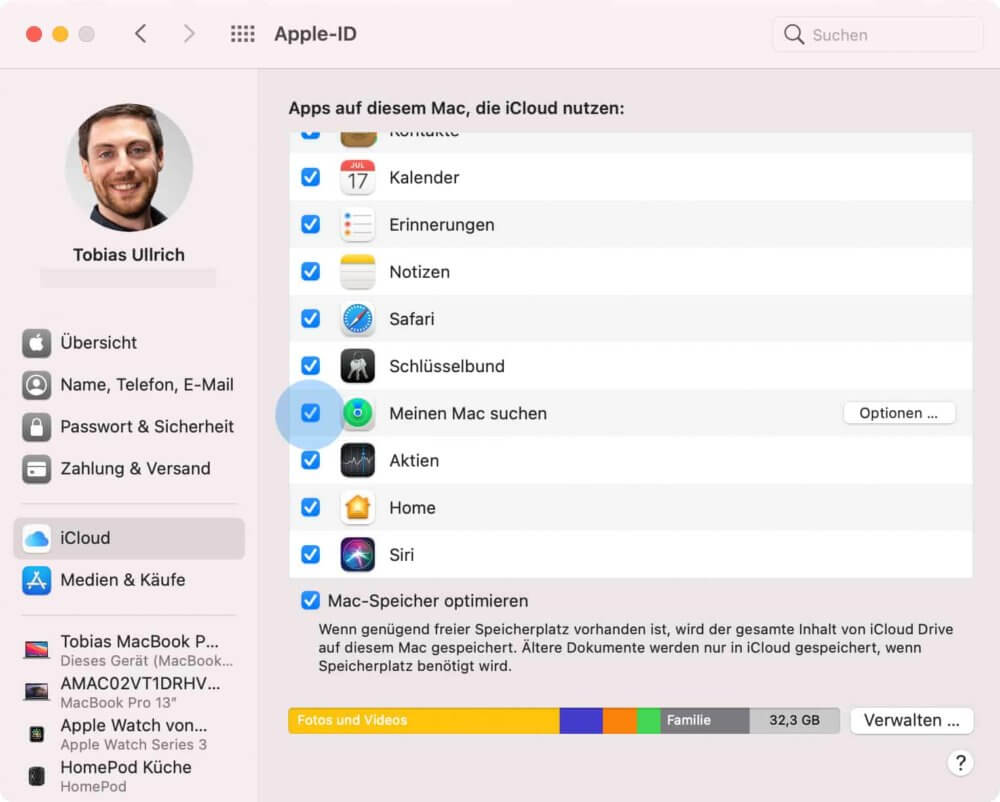Click the Safari compass icon

[x=357, y=319]
